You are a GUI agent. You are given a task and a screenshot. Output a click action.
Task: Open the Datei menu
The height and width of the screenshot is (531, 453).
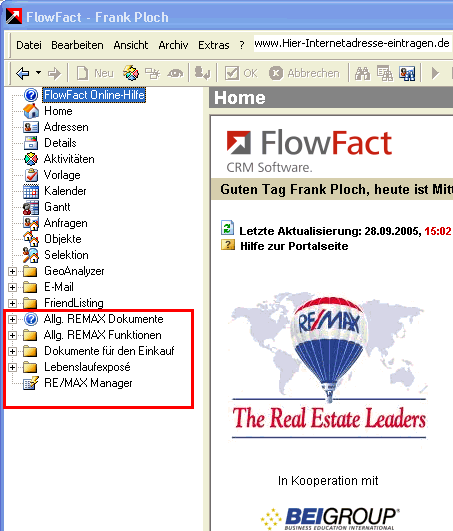coord(29,45)
